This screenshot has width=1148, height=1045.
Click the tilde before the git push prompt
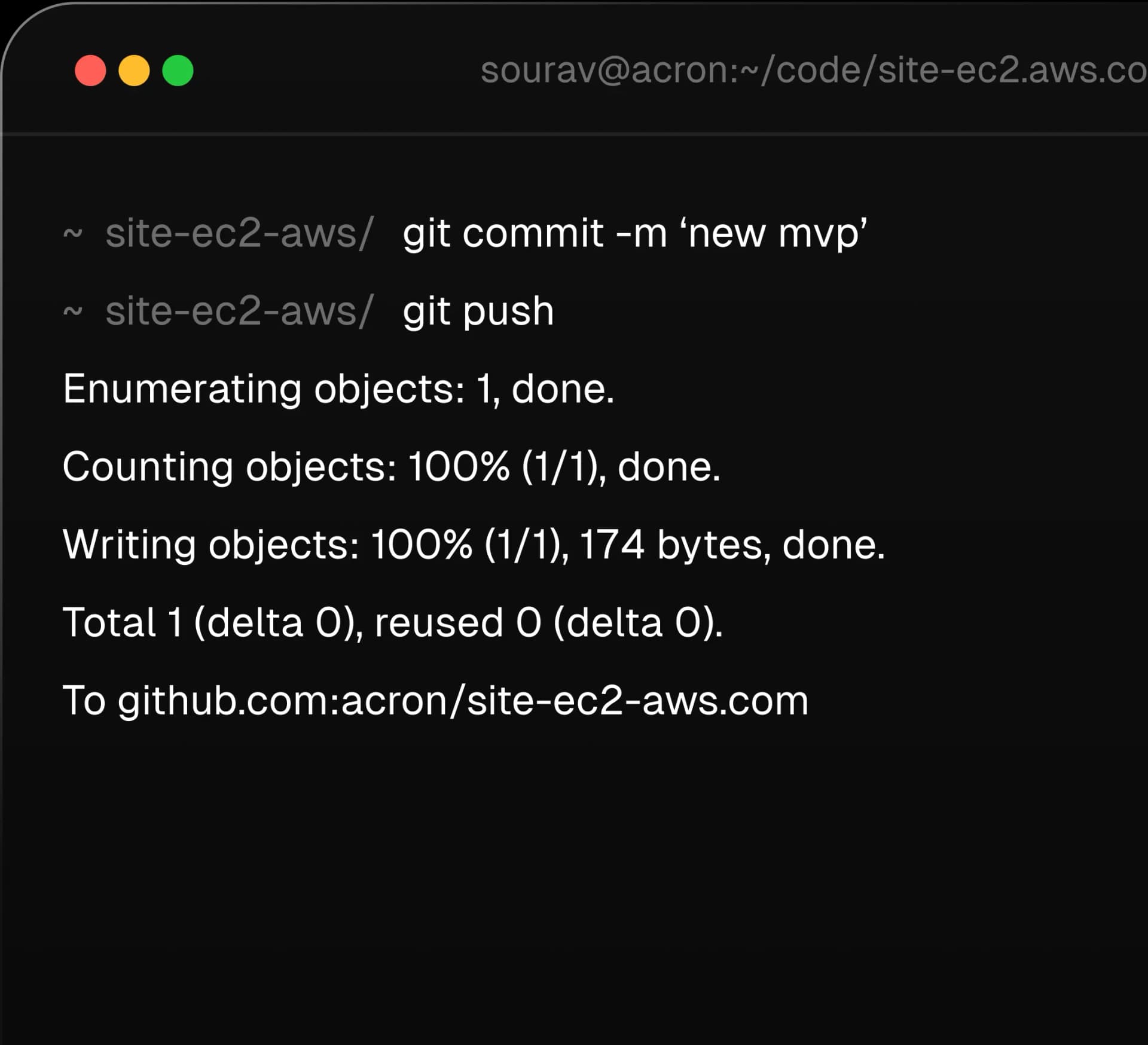(72, 310)
